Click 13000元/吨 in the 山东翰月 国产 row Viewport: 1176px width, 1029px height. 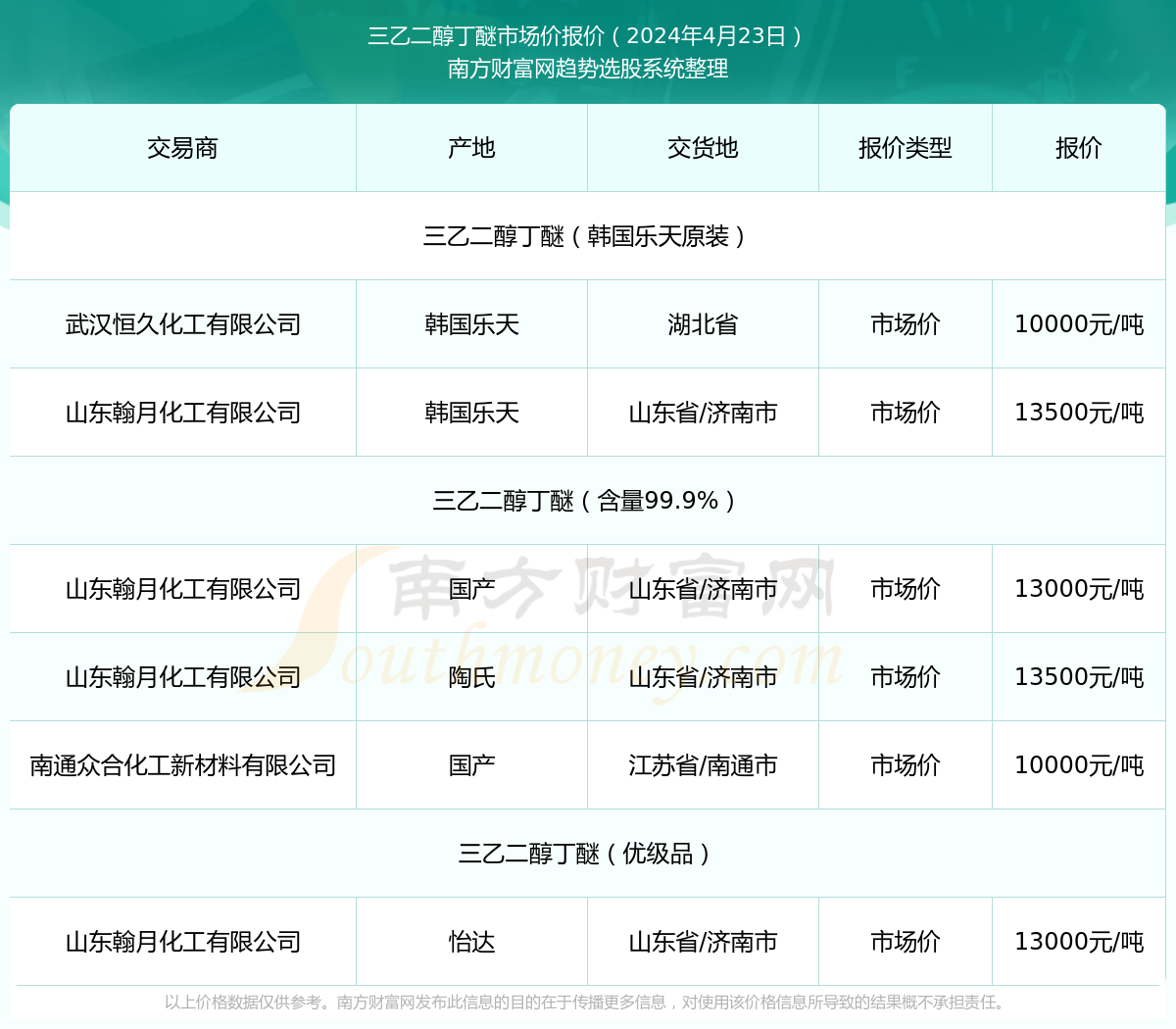tap(1079, 589)
